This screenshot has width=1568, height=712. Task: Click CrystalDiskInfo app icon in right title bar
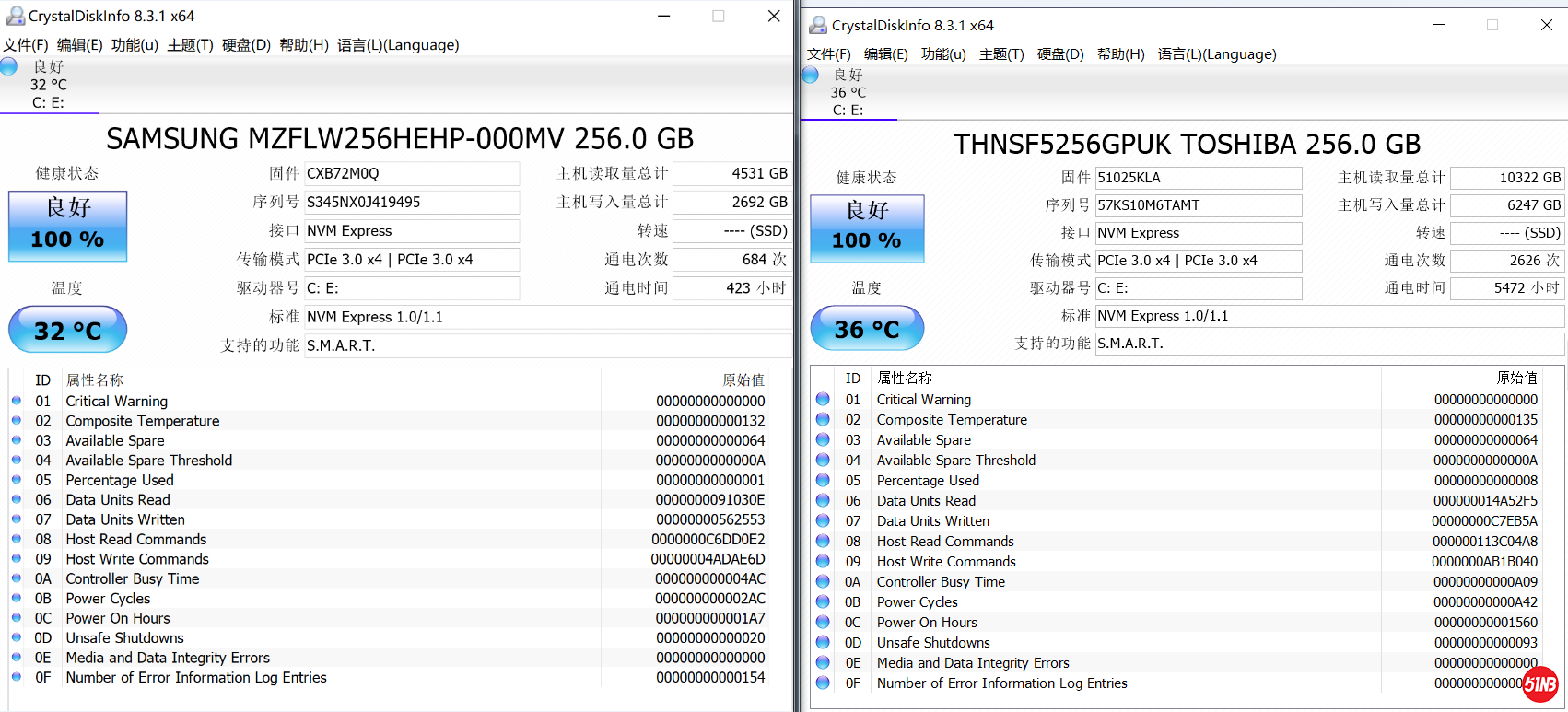[817, 25]
